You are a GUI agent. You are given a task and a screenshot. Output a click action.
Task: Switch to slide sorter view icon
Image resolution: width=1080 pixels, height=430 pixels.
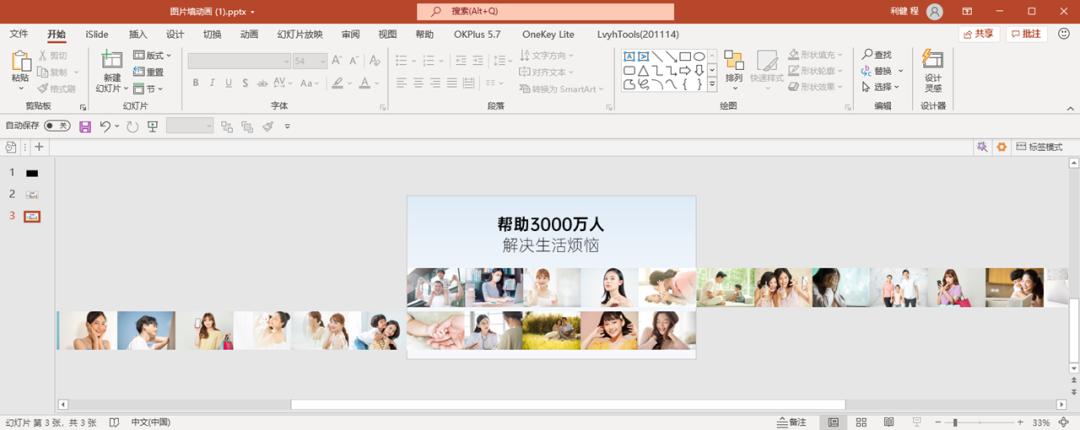(861, 422)
